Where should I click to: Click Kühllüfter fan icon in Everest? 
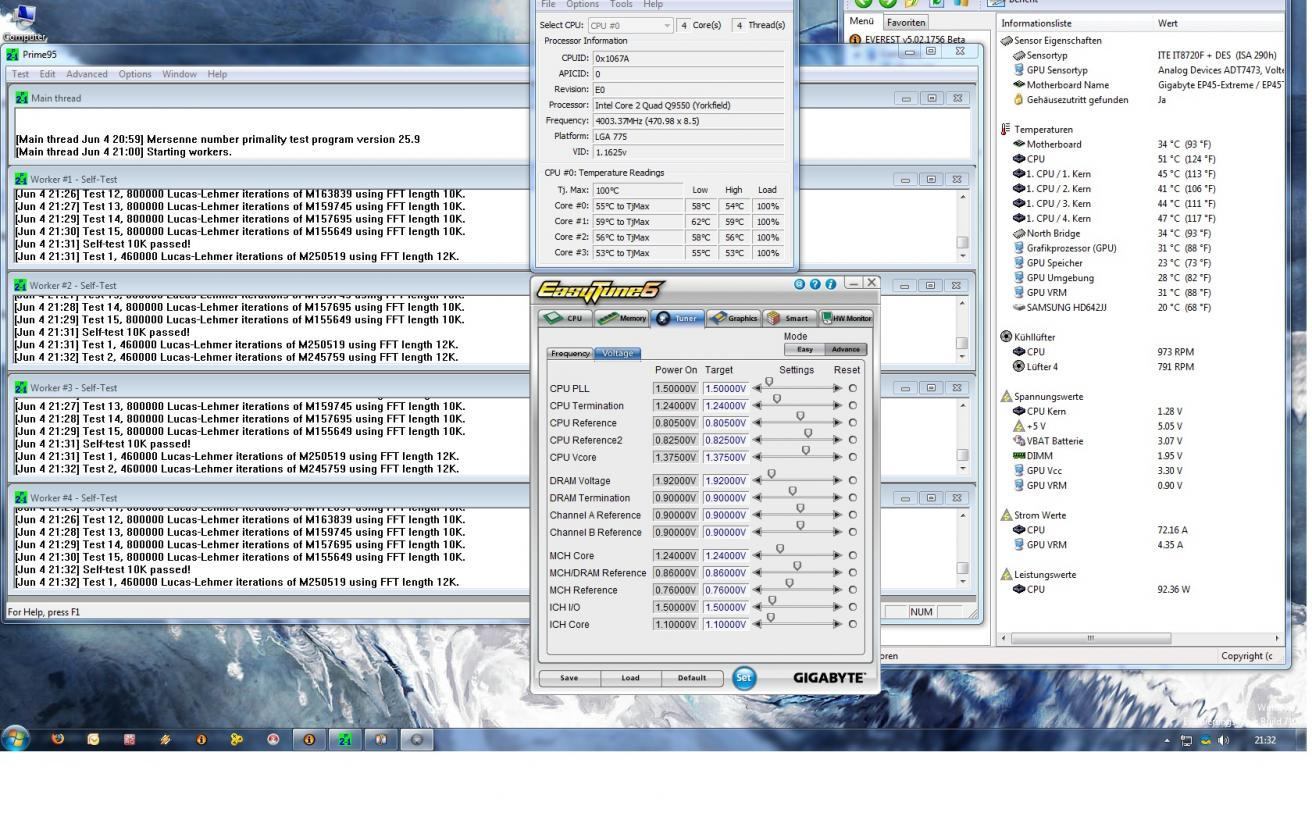[x=1006, y=337]
